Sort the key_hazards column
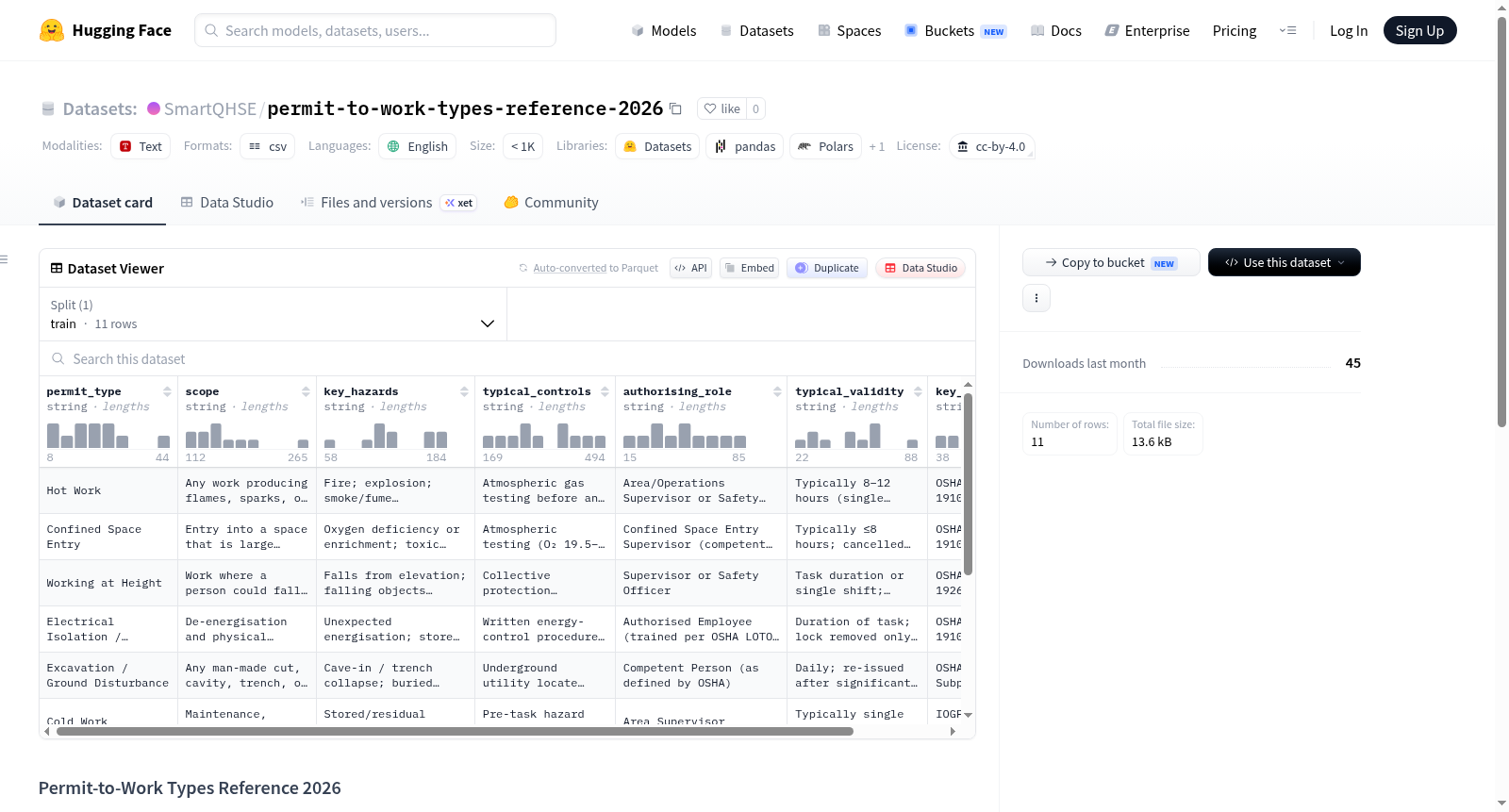The image size is (1509, 812). click(x=464, y=391)
